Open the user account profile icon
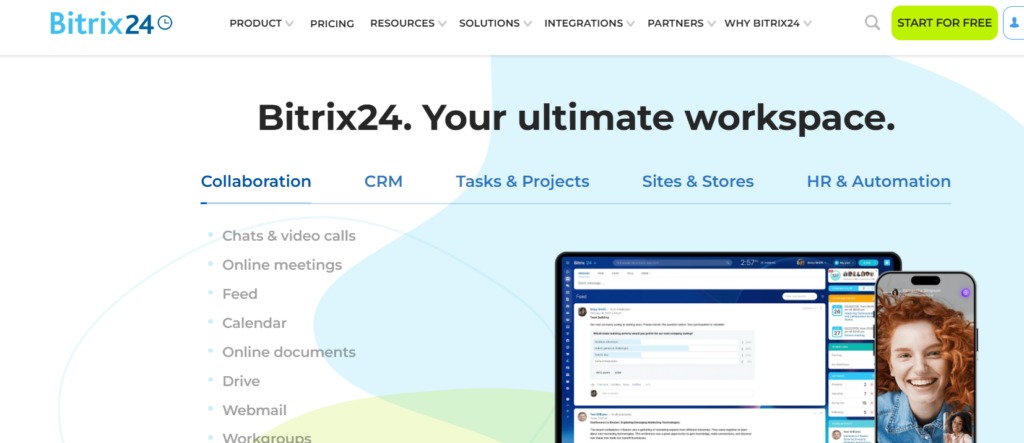 tap(1013, 23)
